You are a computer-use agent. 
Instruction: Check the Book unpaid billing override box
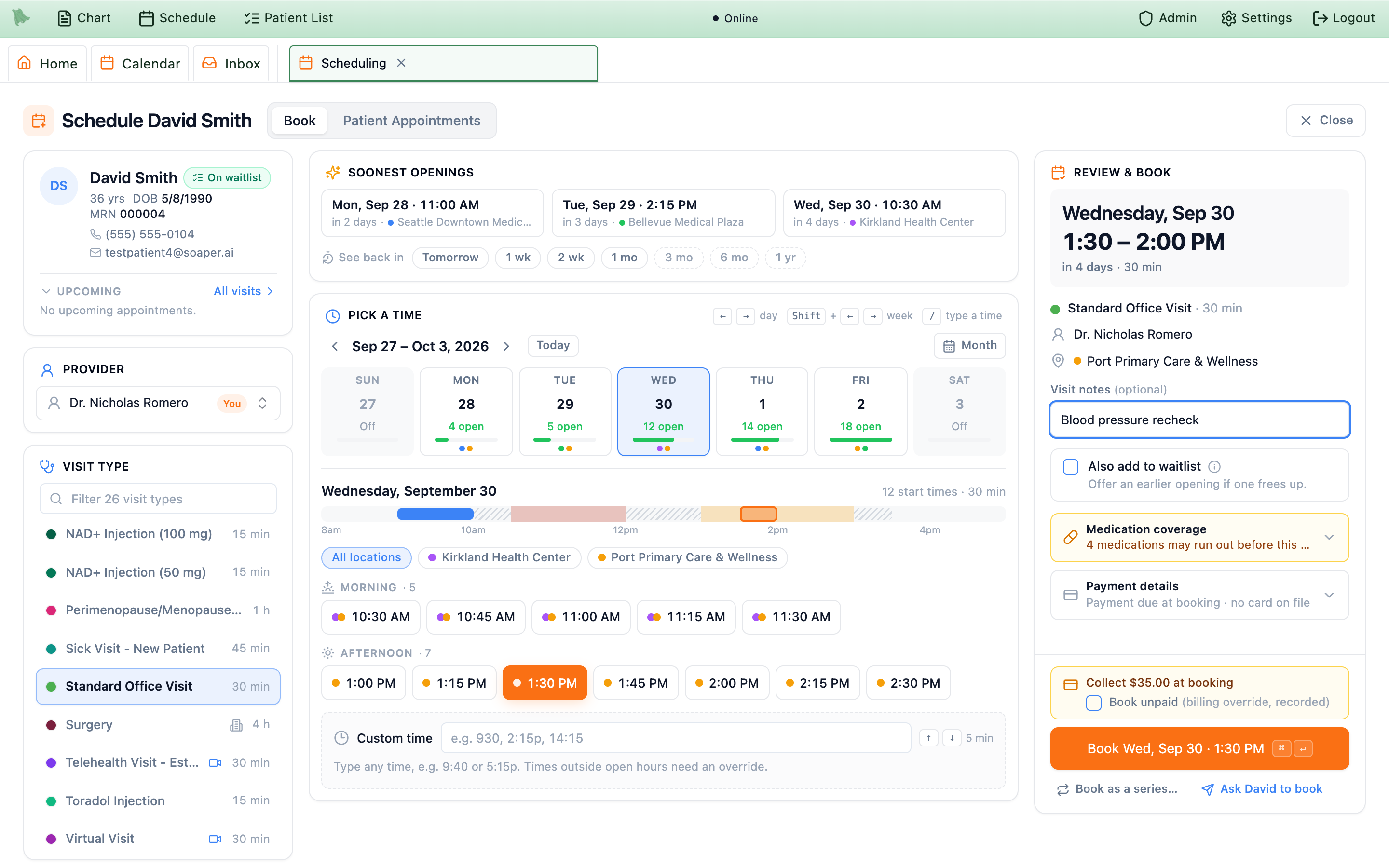coord(1094,703)
